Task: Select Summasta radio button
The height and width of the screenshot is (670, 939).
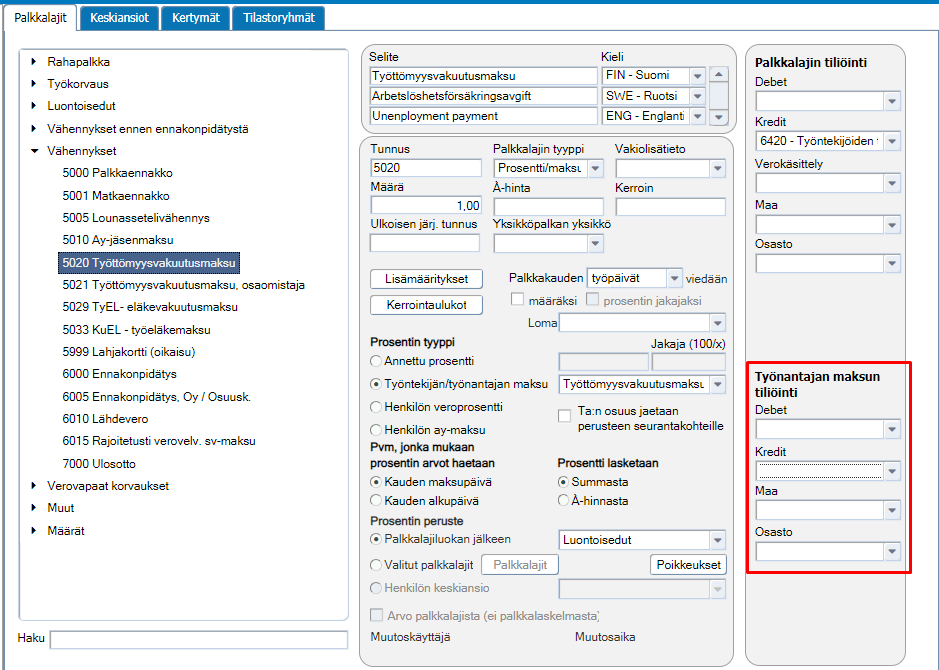Action: [x=563, y=482]
